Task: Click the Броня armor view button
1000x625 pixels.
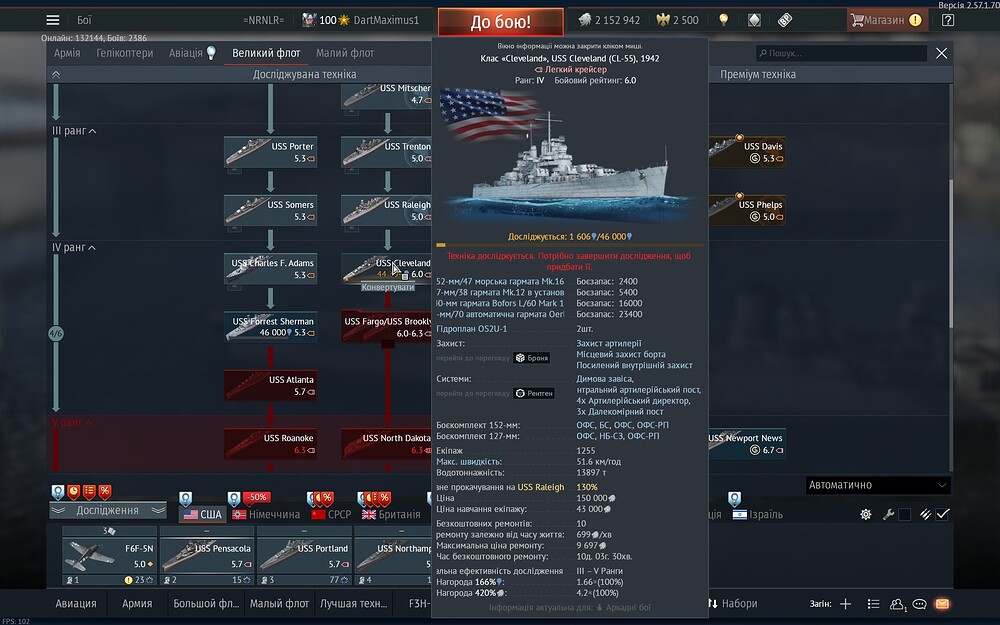Action: [532, 358]
